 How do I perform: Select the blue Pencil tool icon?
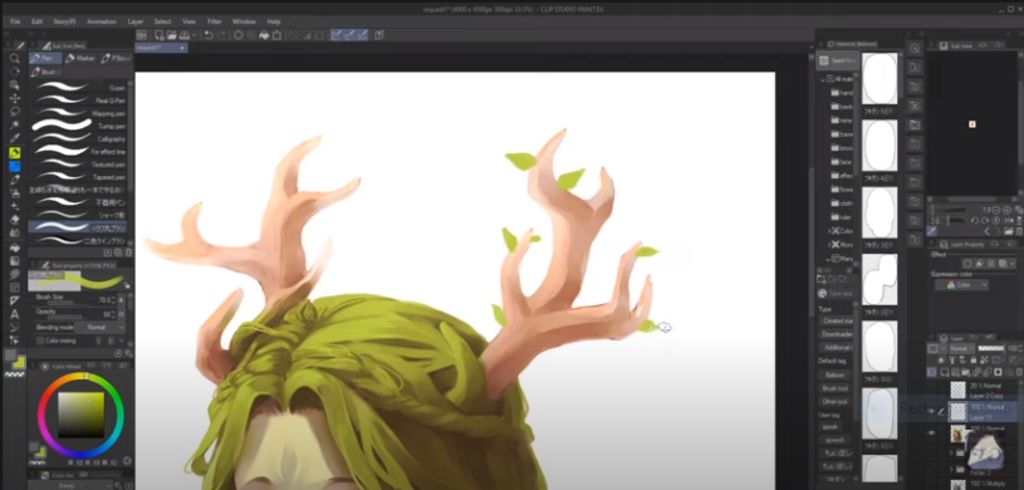click(14, 166)
